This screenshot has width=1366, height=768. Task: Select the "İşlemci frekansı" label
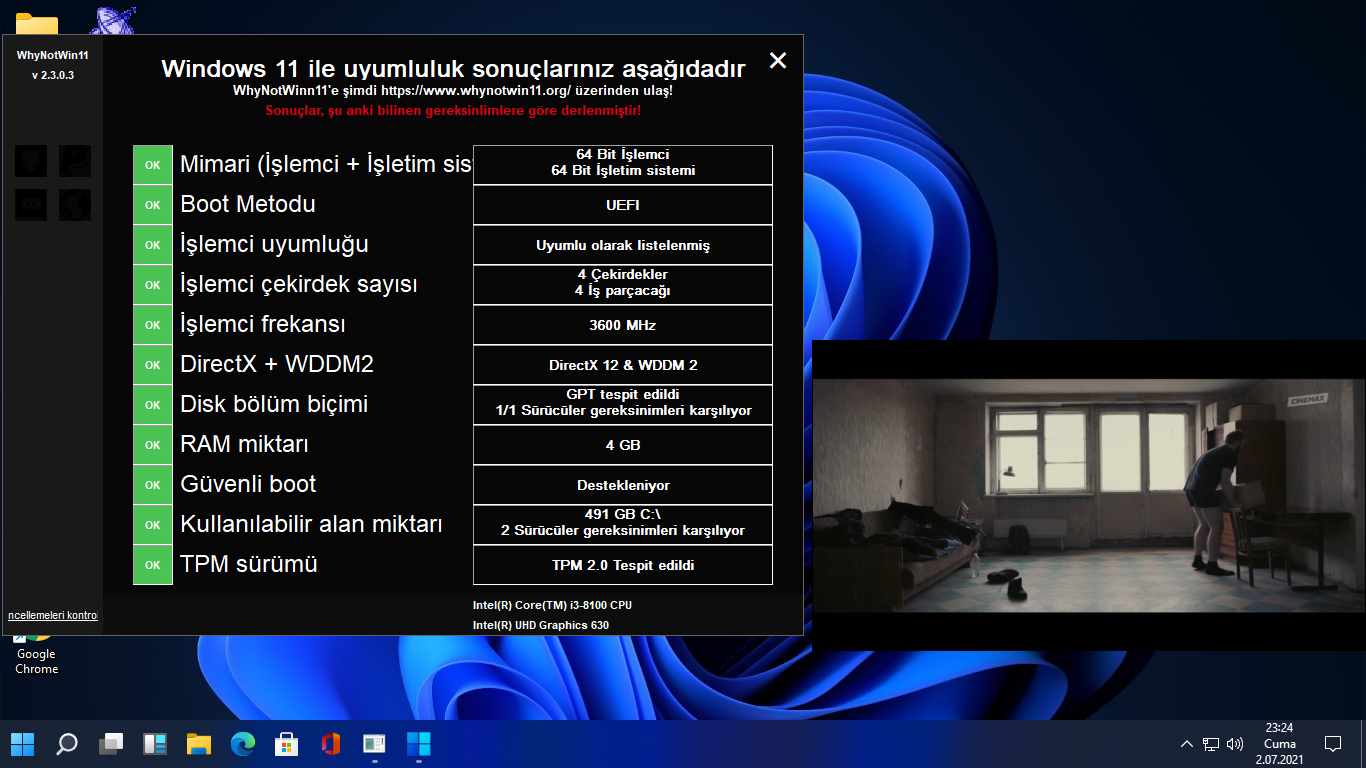[x=263, y=325]
